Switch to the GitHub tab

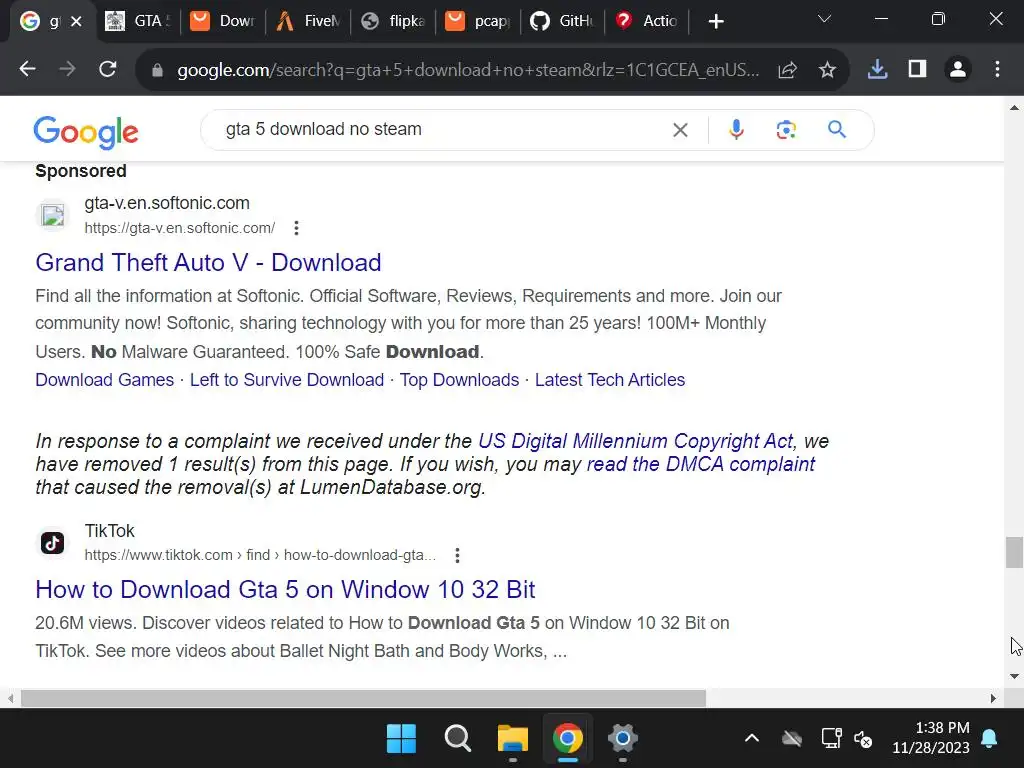point(562,21)
